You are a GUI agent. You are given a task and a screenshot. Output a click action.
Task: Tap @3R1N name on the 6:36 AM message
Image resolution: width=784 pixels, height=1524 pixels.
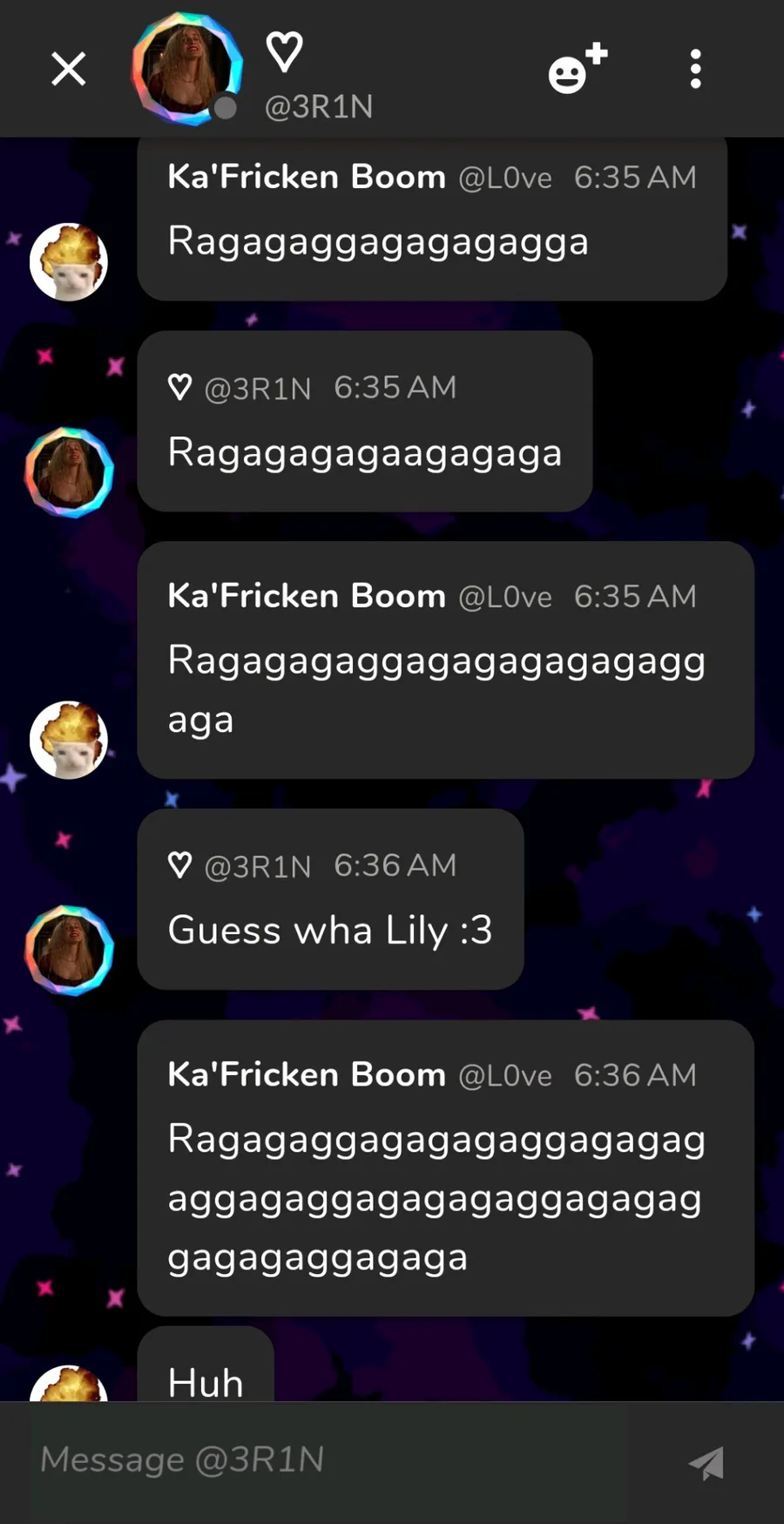[x=257, y=866]
